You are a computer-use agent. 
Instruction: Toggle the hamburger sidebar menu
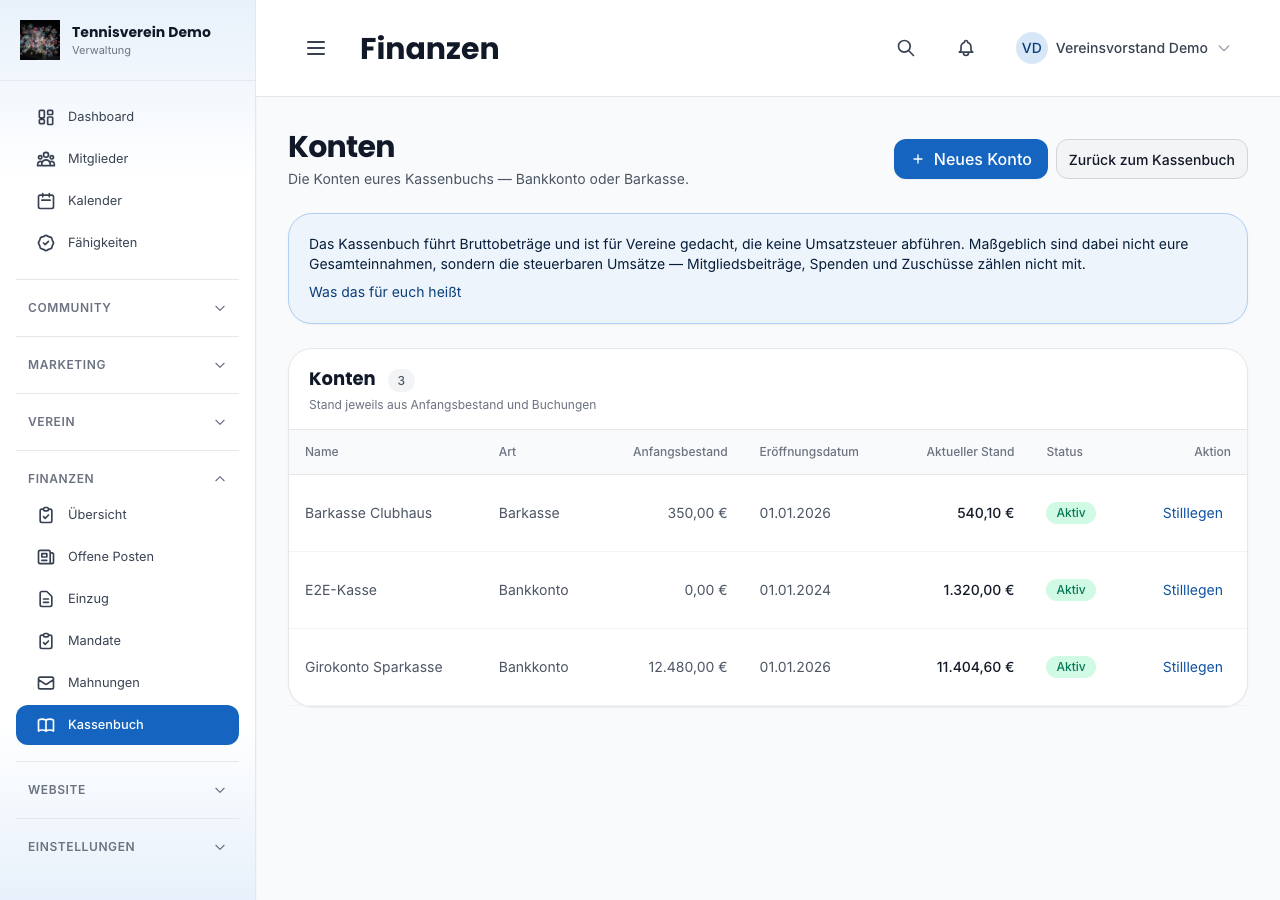[x=316, y=48]
